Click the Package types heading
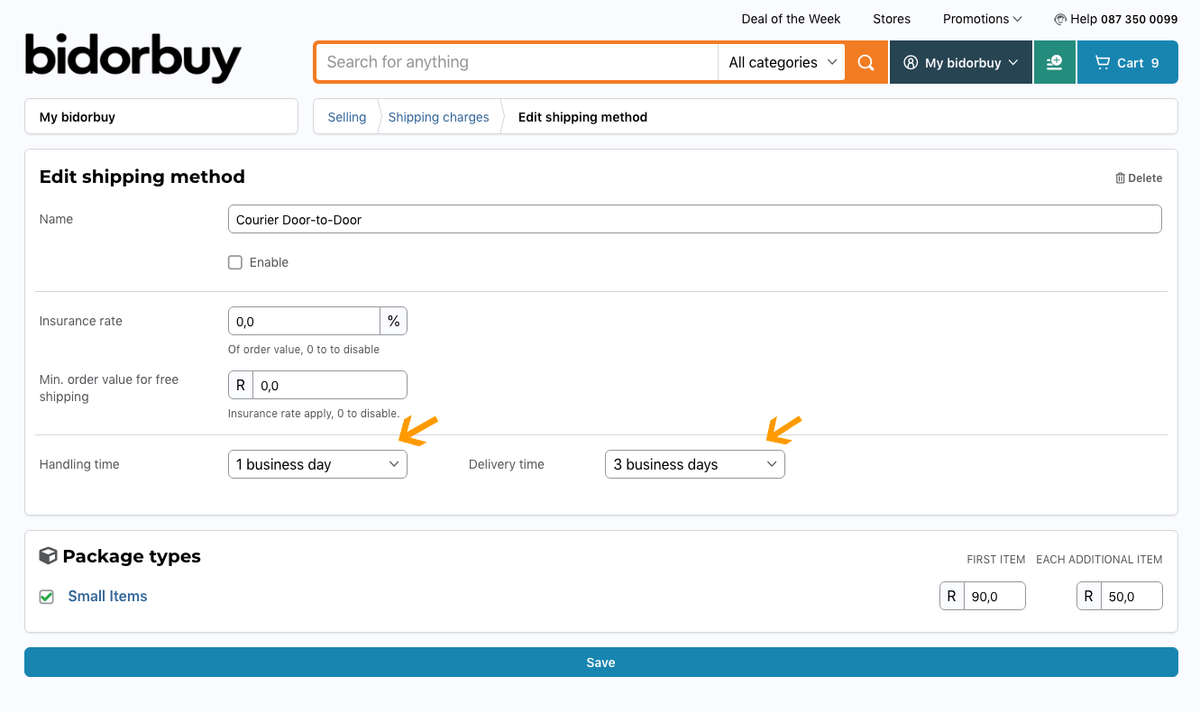 [x=131, y=556]
